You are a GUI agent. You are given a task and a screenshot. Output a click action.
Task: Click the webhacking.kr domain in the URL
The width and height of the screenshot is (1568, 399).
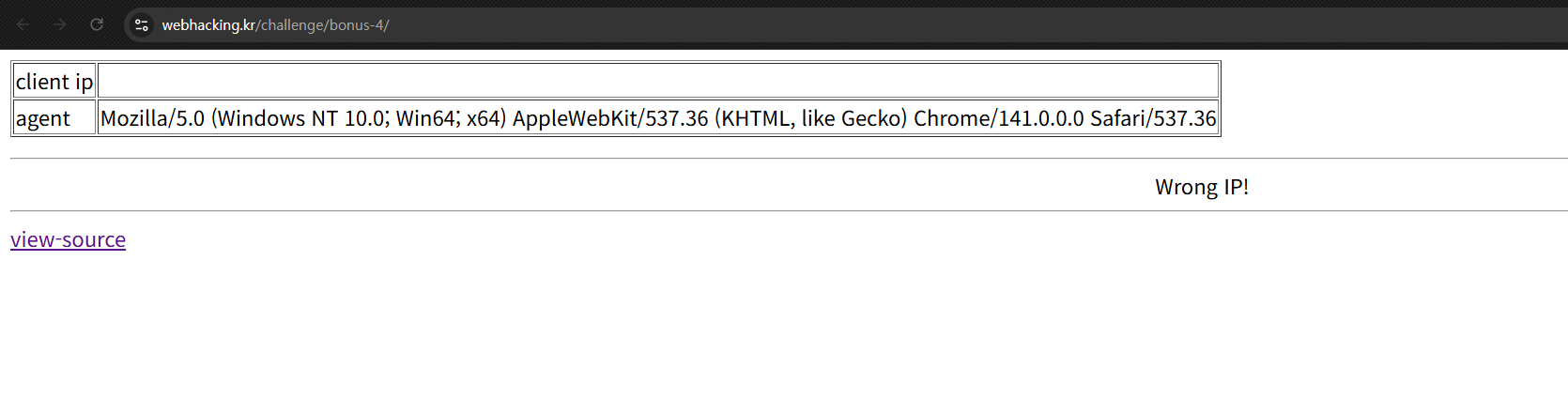(x=208, y=25)
